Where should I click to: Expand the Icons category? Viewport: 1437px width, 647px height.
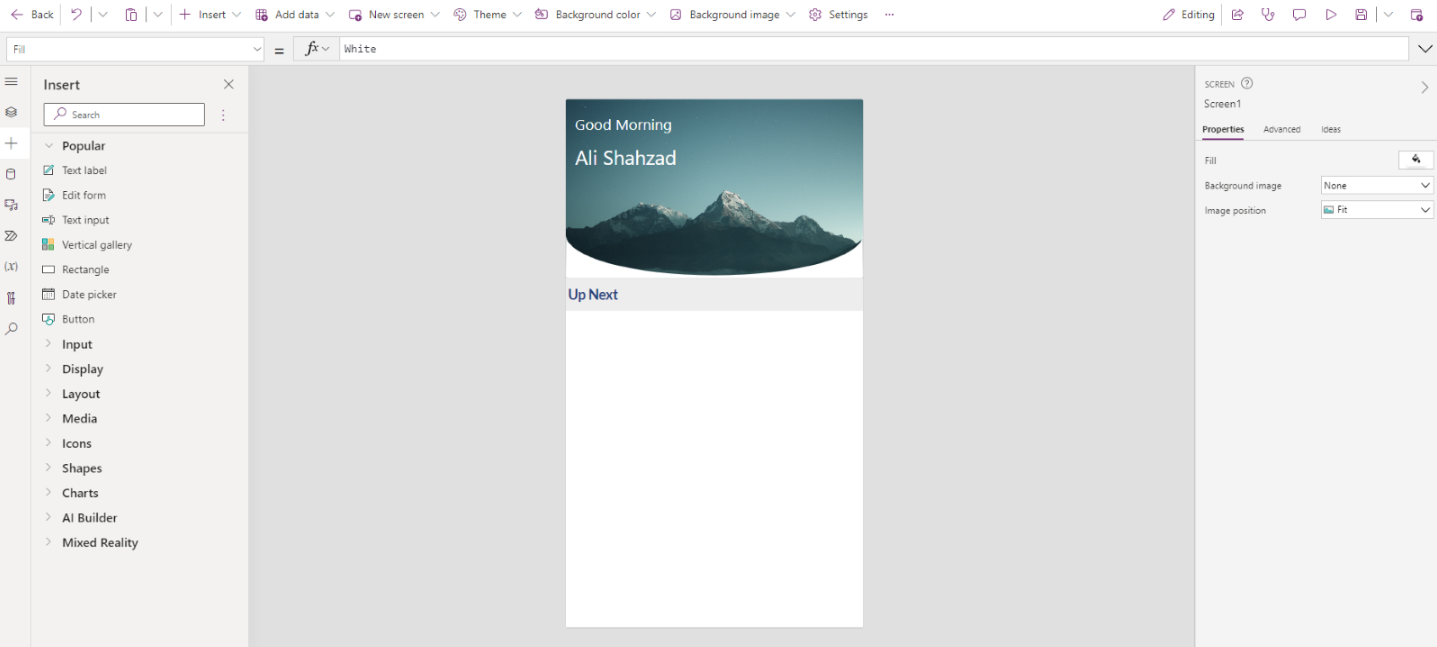[x=76, y=444]
